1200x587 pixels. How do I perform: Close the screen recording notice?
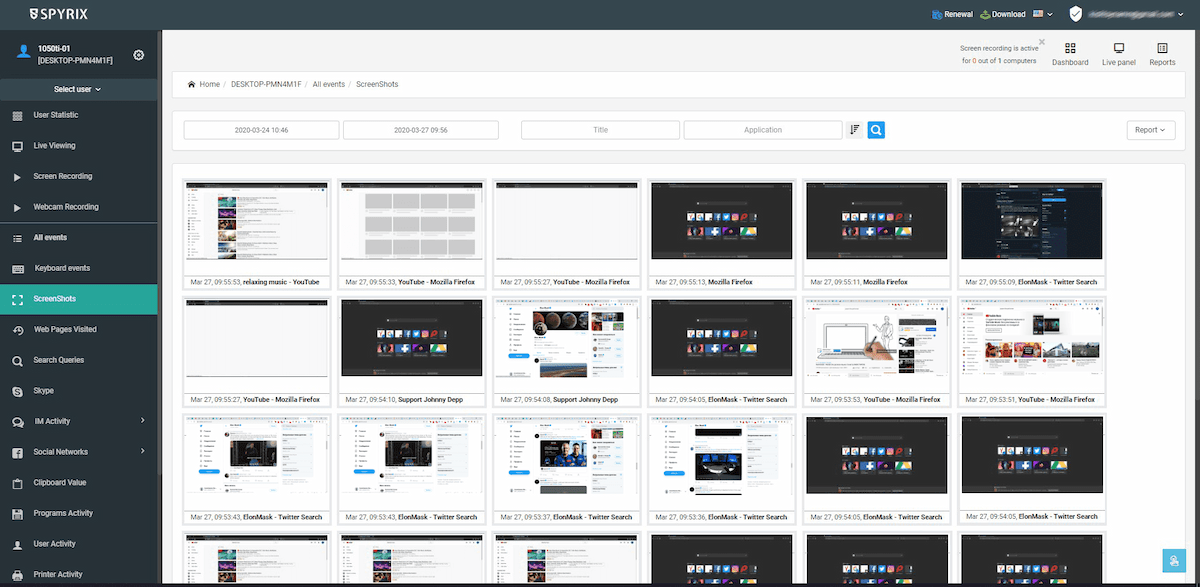coord(1041,42)
